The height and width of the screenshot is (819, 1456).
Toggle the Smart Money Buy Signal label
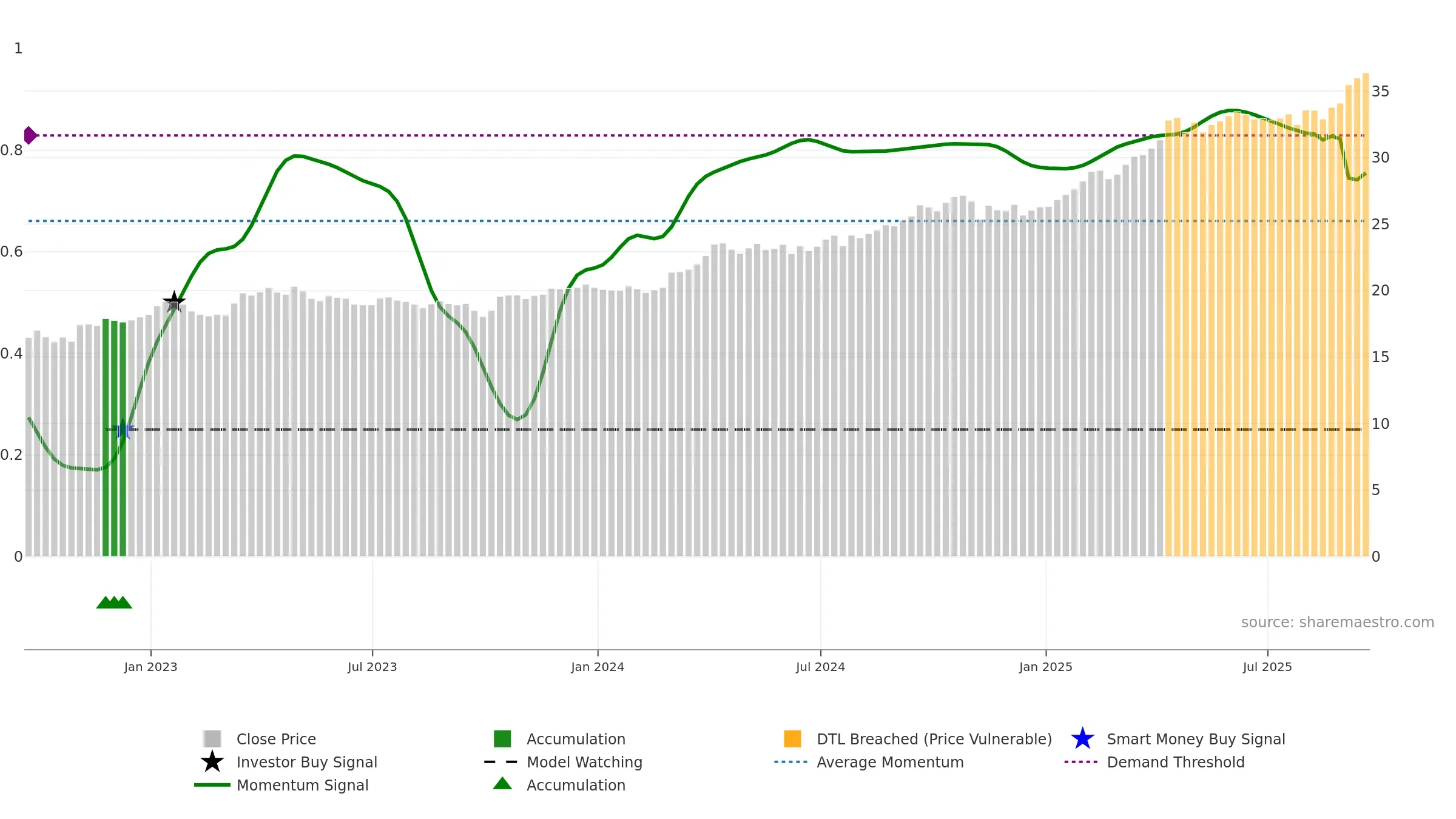1196,739
